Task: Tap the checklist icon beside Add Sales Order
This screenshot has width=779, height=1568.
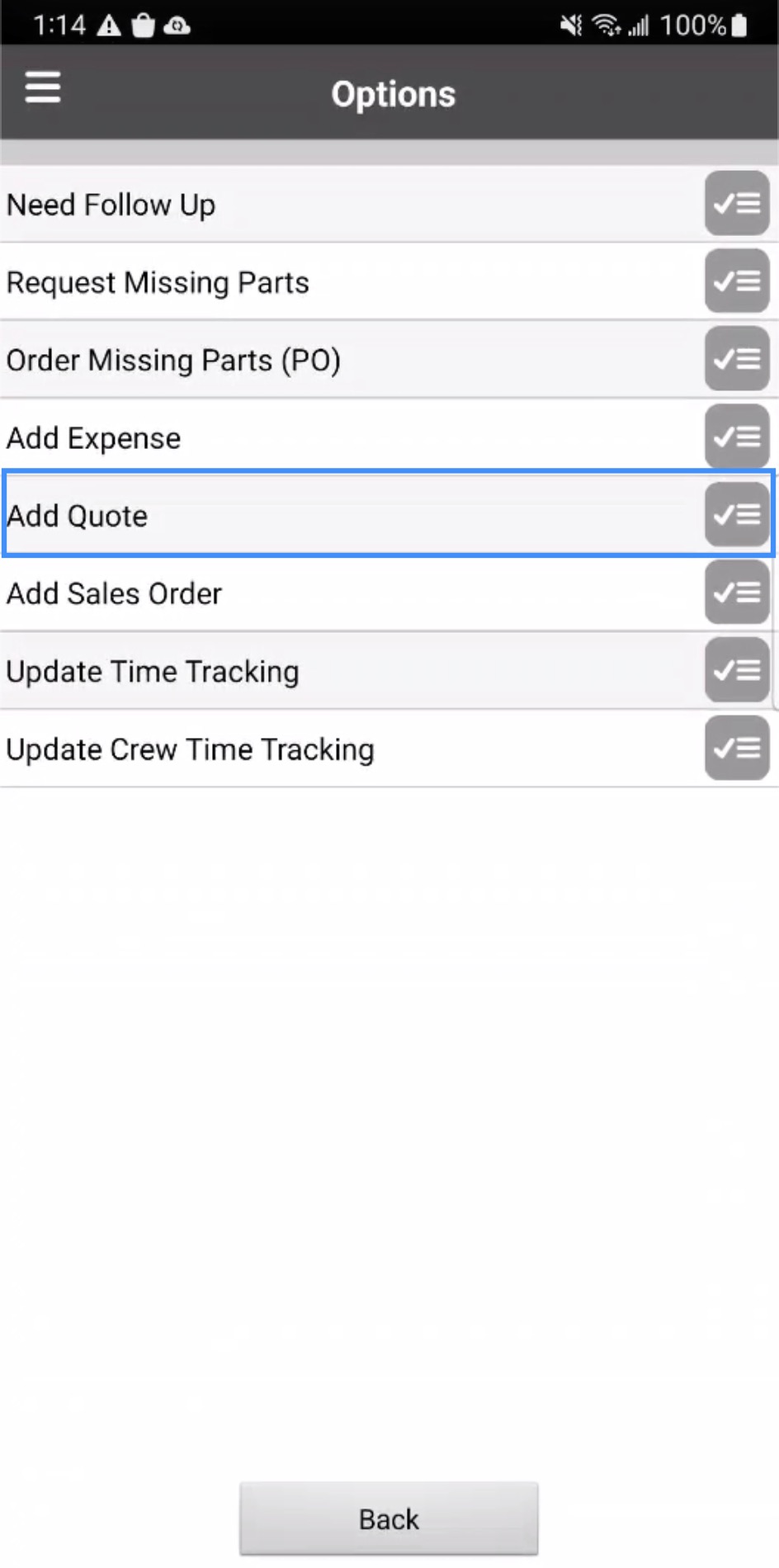Action: point(737,593)
